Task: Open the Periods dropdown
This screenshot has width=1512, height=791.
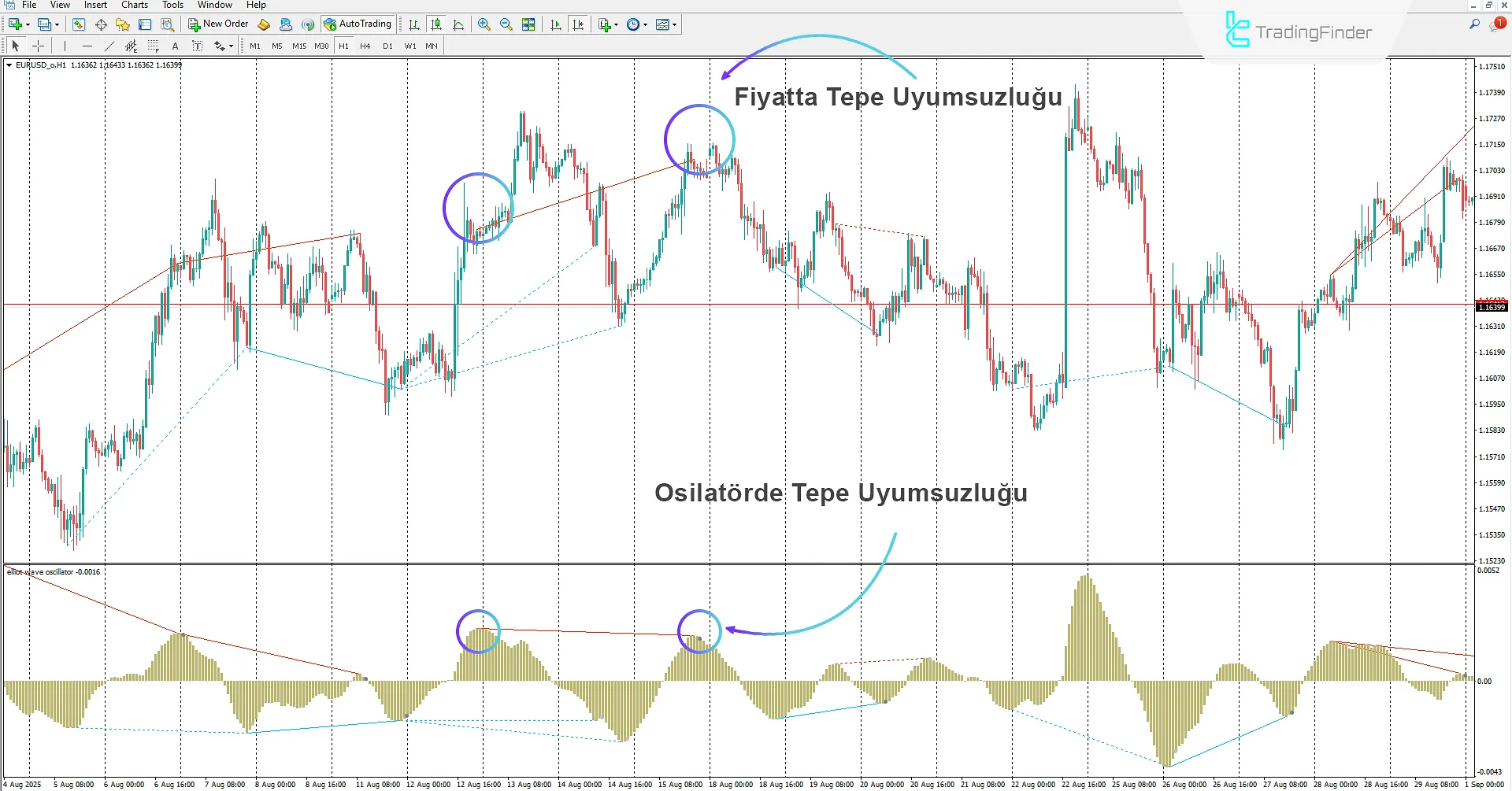Action: (636, 24)
